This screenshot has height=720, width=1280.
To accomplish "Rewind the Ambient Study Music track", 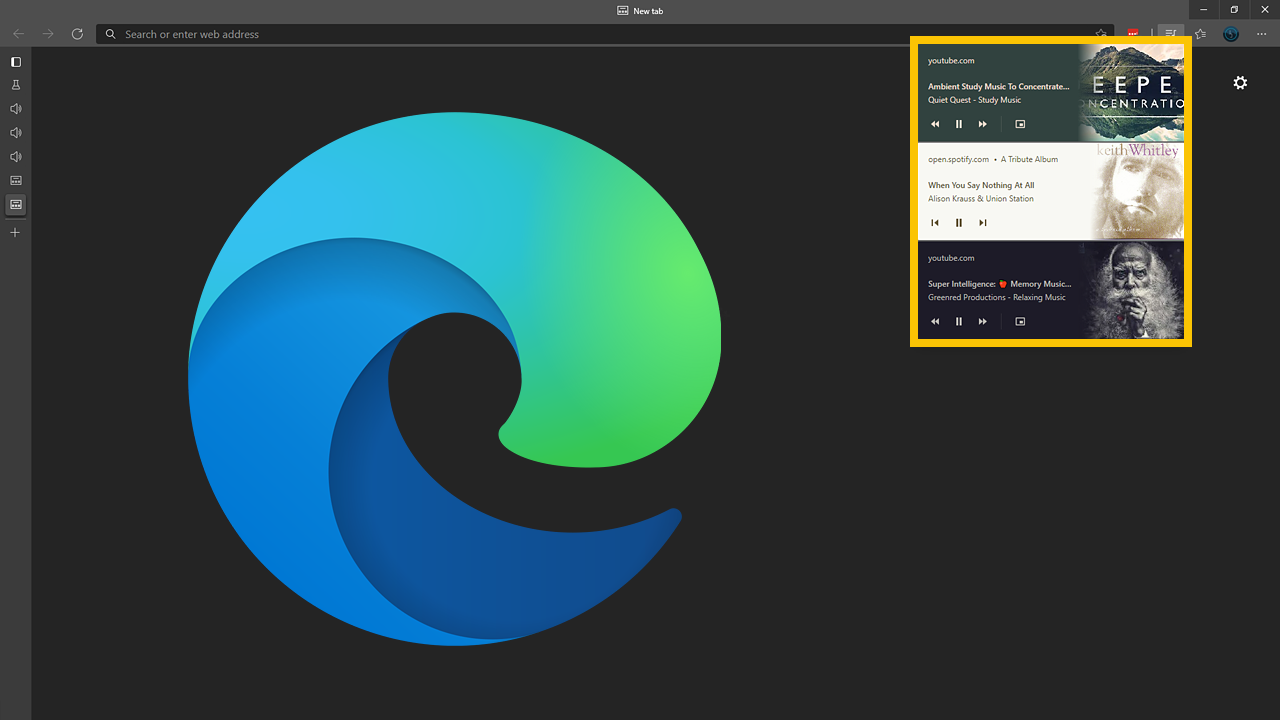I will point(935,124).
